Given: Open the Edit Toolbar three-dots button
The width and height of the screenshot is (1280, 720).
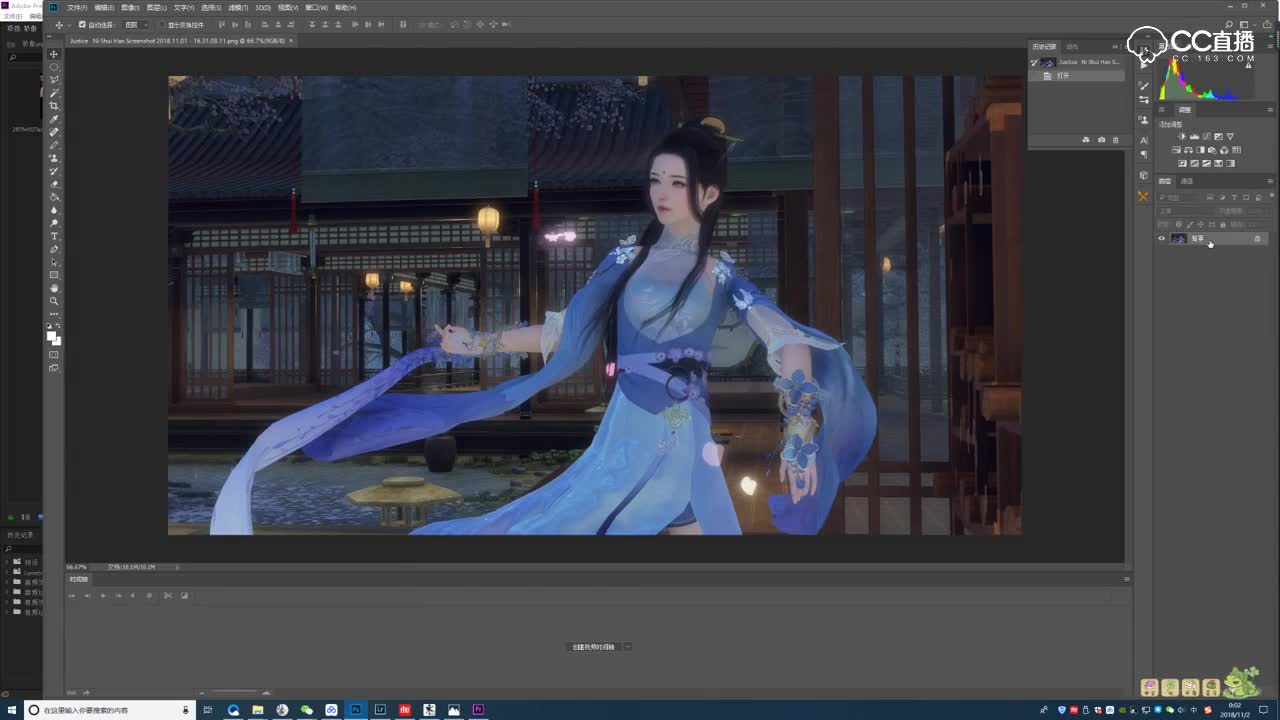Looking at the screenshot, I should [54, 313].
